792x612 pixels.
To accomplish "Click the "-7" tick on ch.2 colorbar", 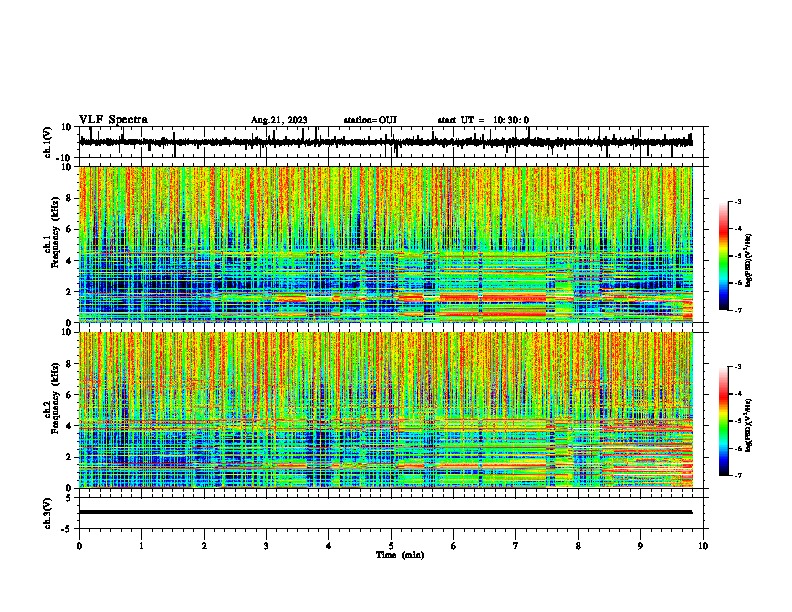I will pos(737,475).
